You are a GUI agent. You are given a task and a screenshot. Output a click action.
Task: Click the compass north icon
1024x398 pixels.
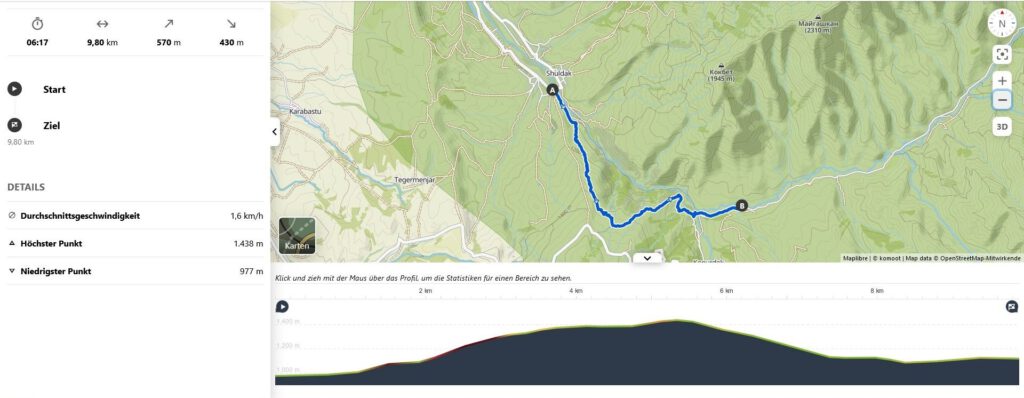click(1001, 24)
